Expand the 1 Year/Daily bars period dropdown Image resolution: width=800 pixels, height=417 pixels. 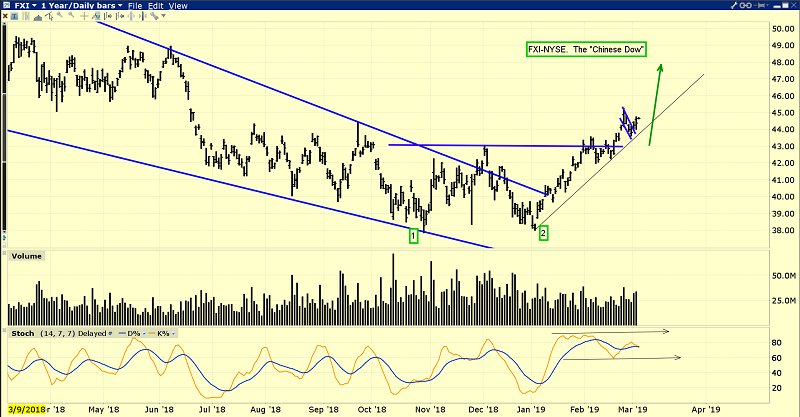tap(80, 6)
